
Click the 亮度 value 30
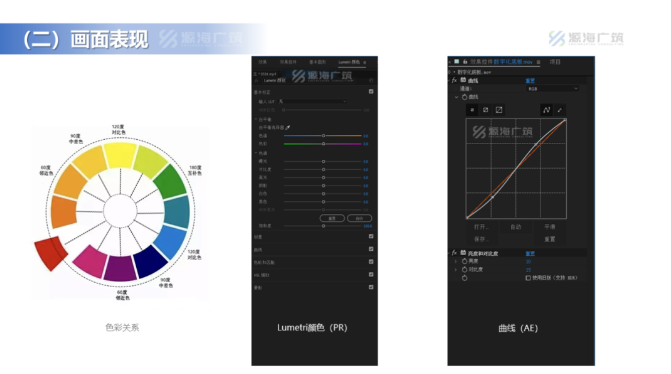click(x=528, y=261)
